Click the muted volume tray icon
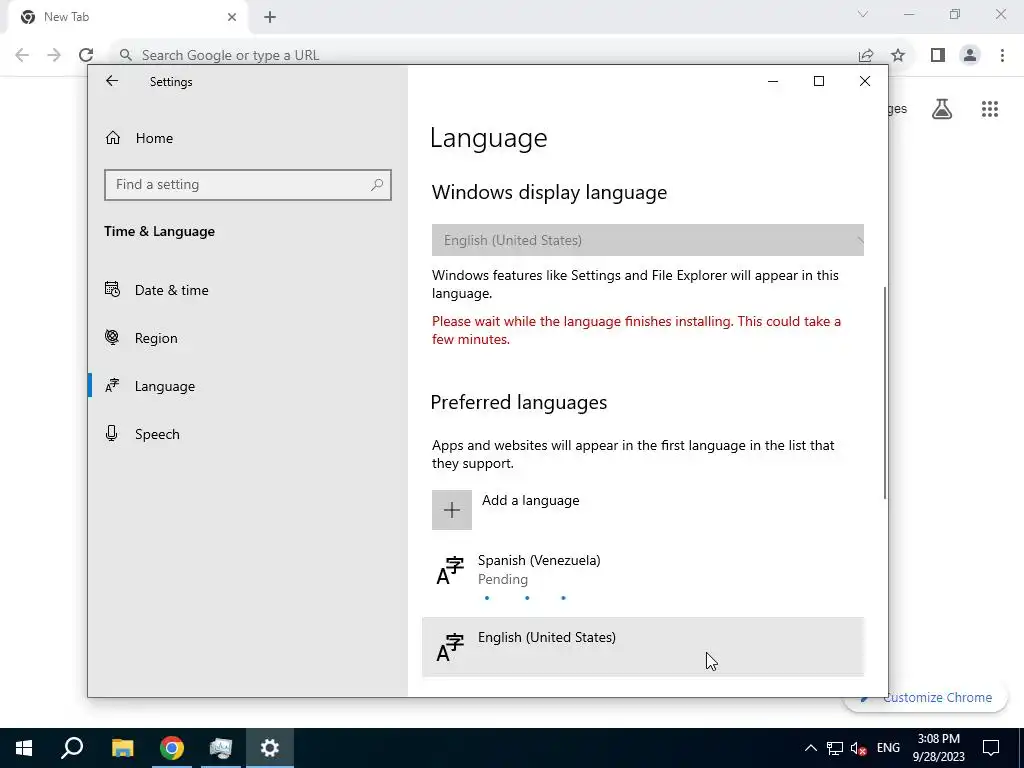This screenshot has width=1024, height=768. click(x=859, y=748)
